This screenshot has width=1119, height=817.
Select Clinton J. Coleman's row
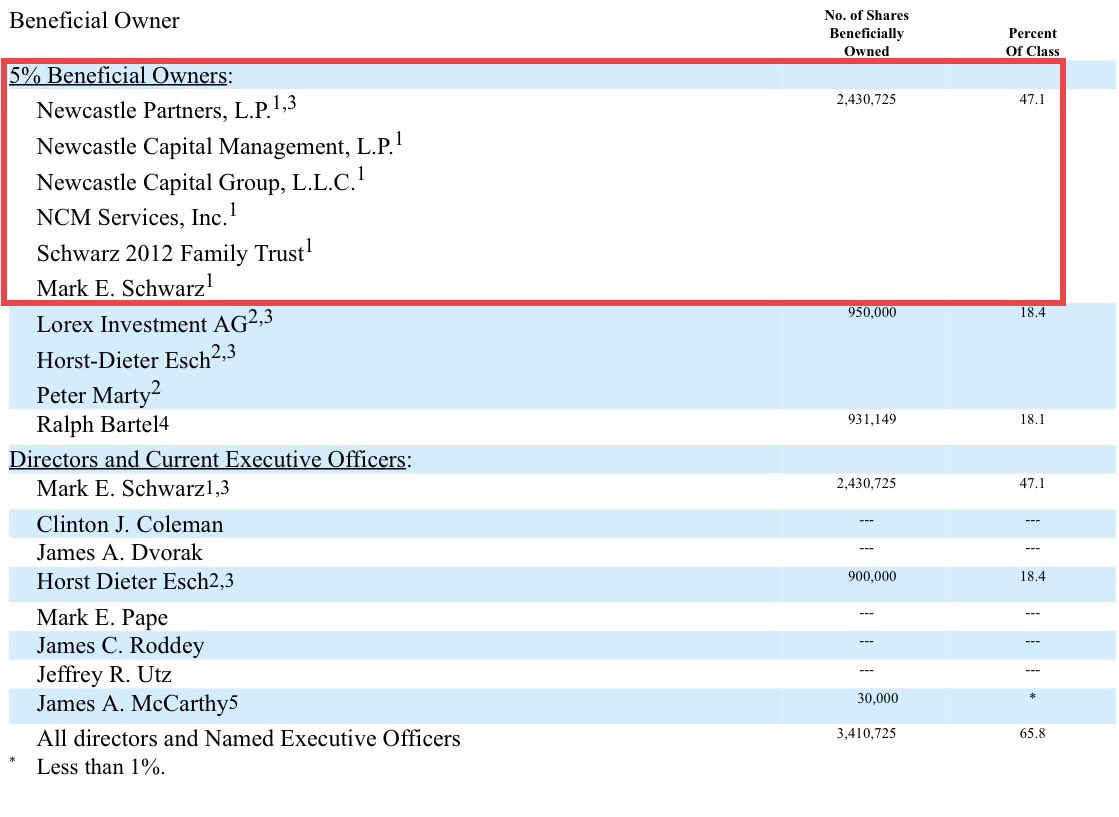coord(130,524)
